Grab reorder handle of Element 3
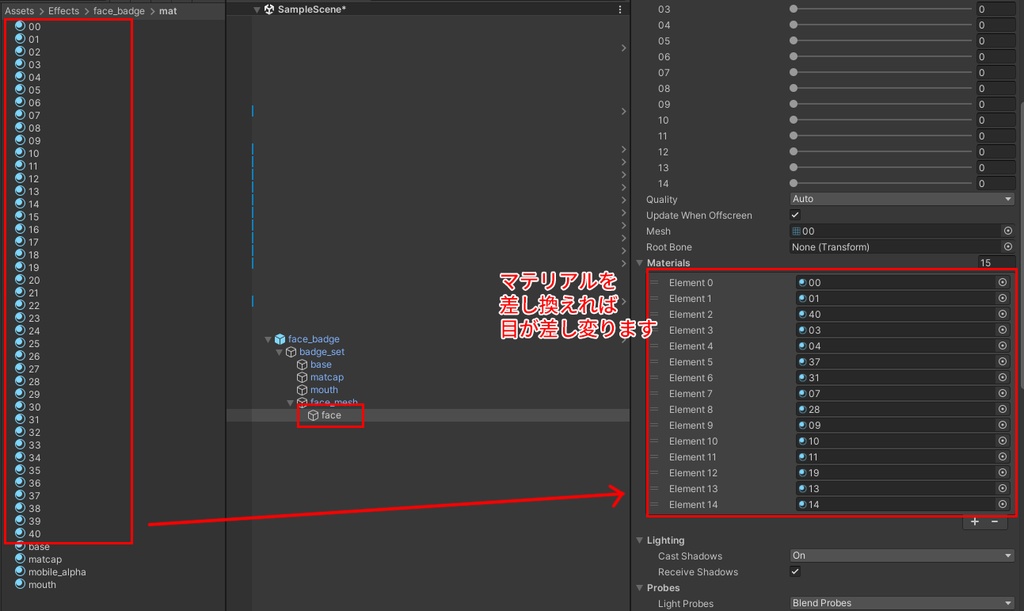Image resolution: width=1024 pixels, height=611 pixels. [x=654, y=330]
